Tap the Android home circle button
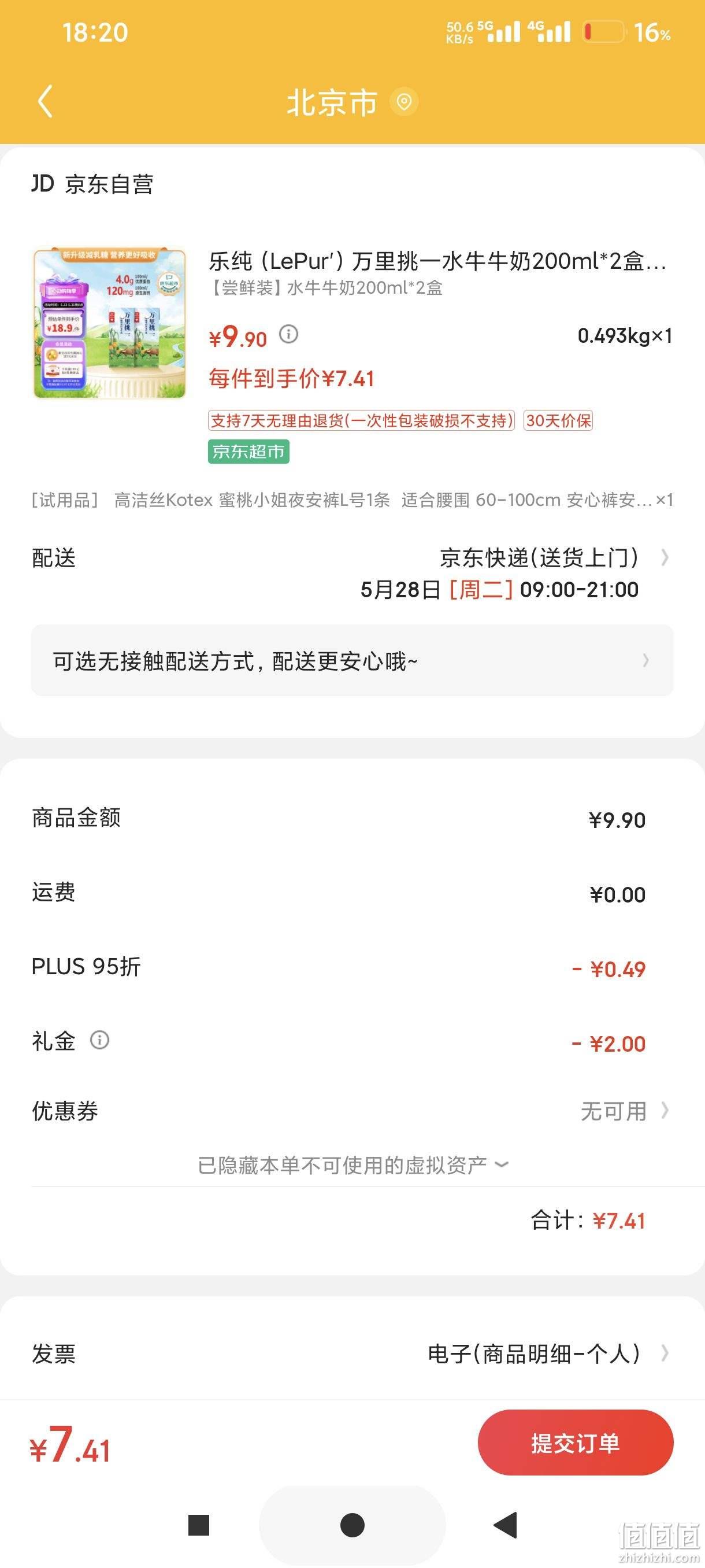Screen dimensions: 705x1568 [352, 1525]
